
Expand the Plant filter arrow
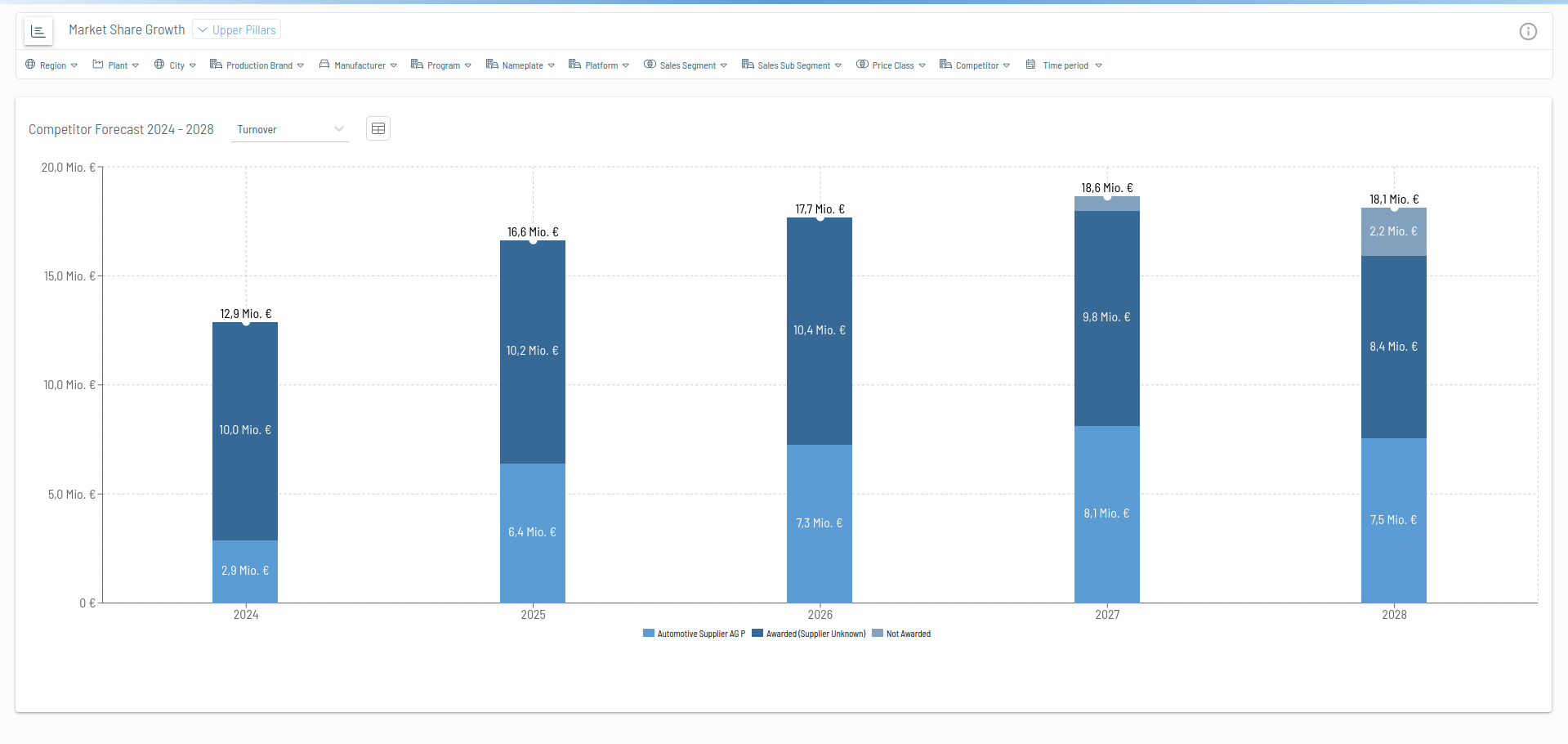[x=136, y=65]
